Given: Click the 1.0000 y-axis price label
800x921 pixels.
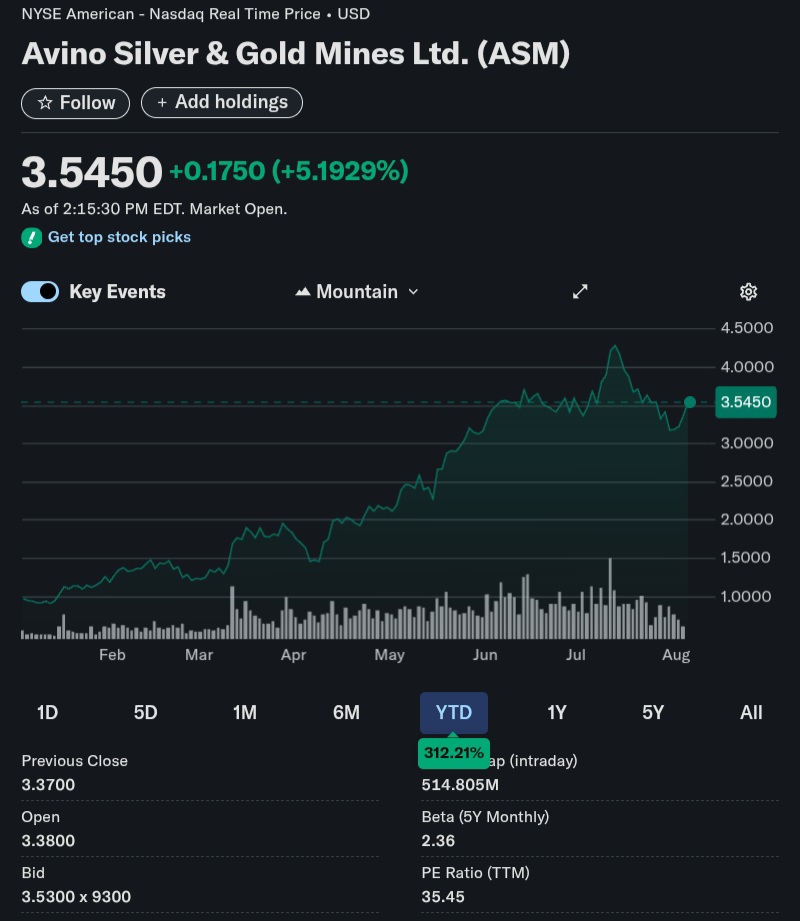Looking at the screenshot, I should coord(746,596).
